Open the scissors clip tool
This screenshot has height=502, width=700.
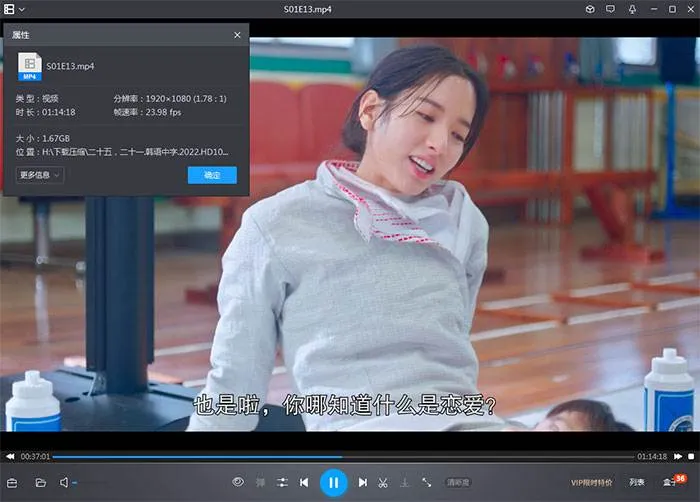(383, 483)
